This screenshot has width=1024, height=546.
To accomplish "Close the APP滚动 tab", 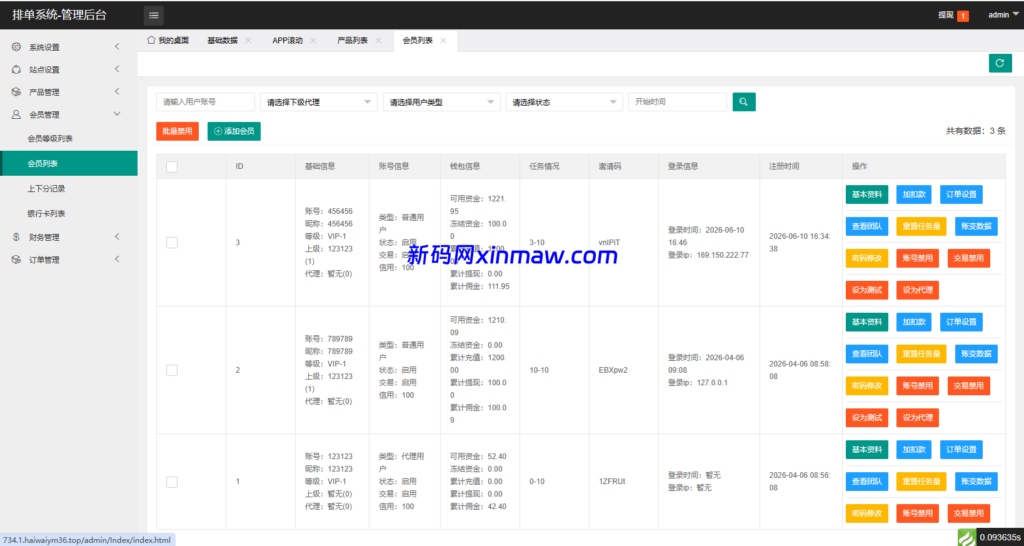I will tap(313, 40).
